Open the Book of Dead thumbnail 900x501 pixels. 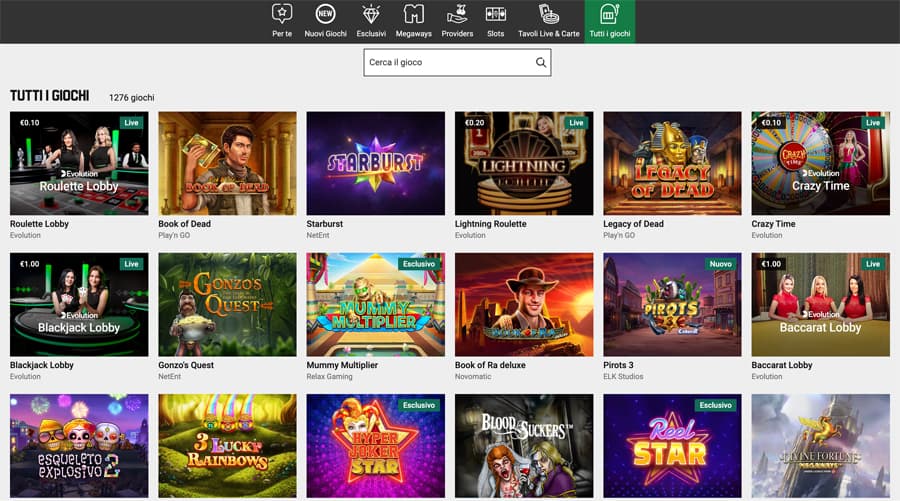pos(227,164)
